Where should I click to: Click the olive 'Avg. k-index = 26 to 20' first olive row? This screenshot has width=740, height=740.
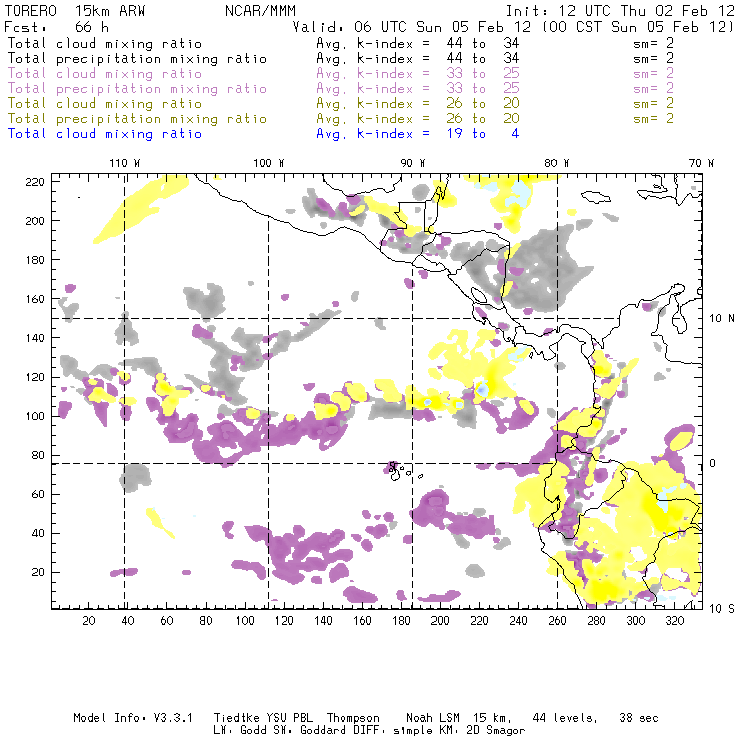pyautogui.click(x=418, y=104)
